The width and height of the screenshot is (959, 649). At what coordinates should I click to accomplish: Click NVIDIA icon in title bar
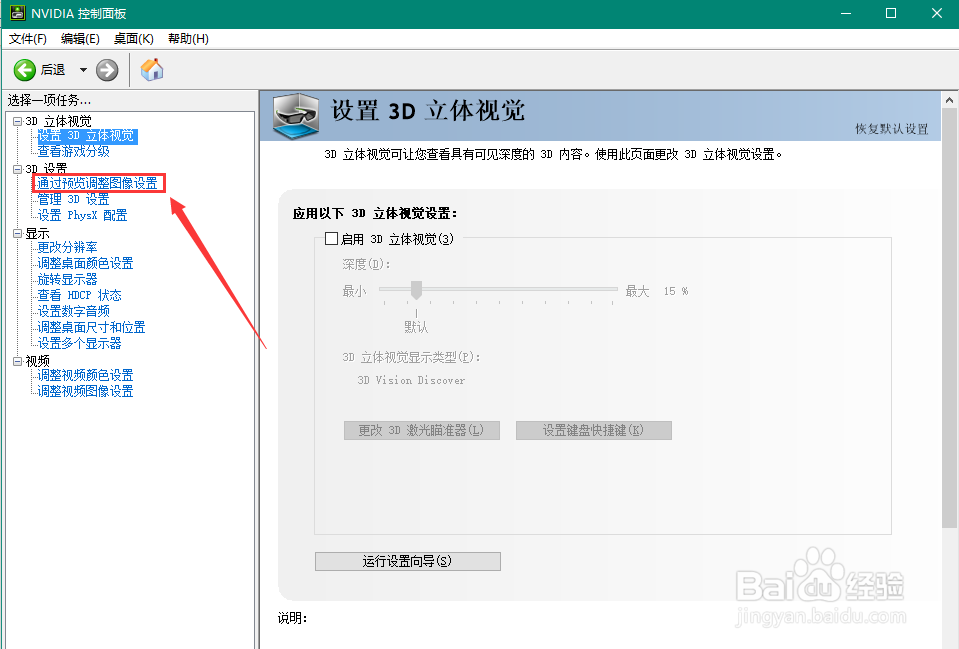coord(18,13)
